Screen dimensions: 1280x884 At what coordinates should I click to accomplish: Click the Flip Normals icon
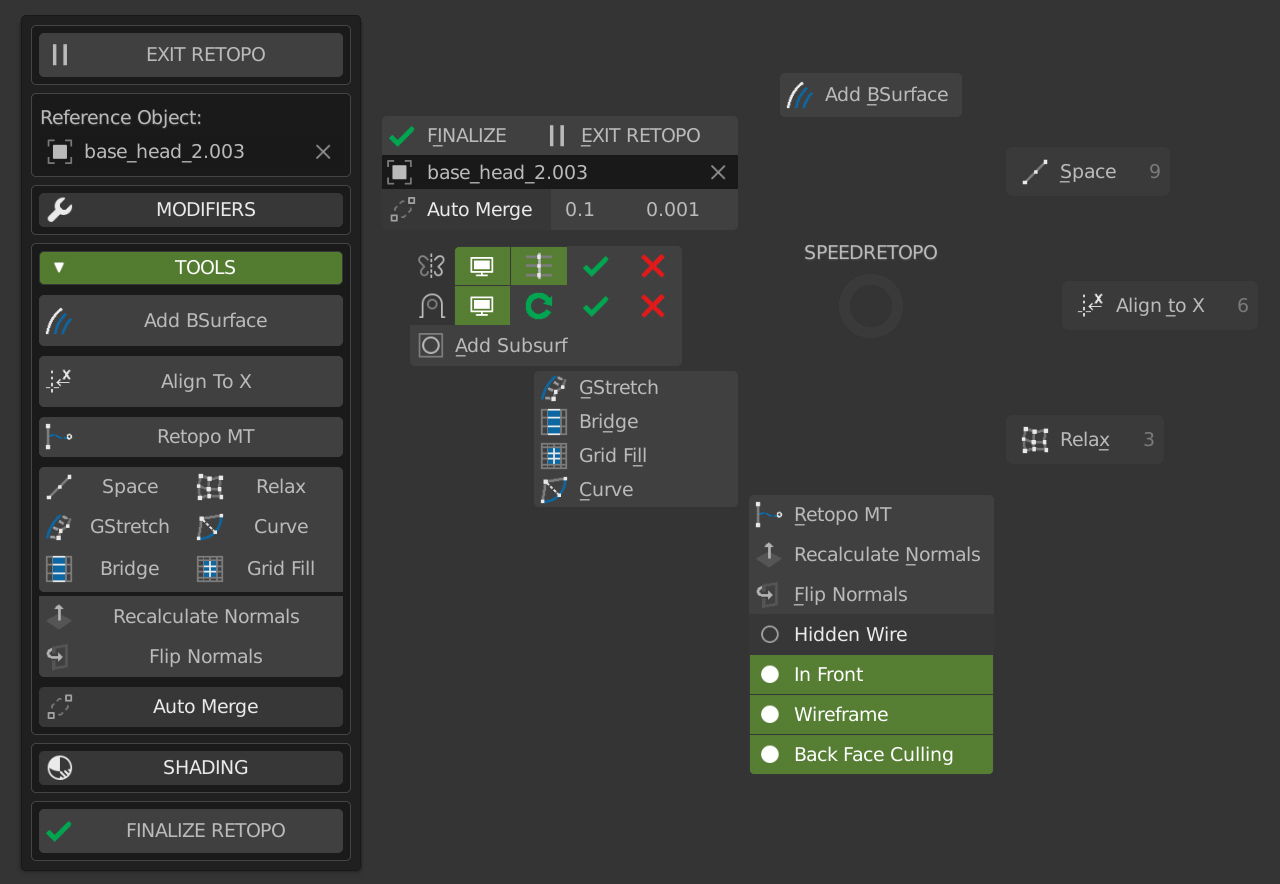point(57,656)
